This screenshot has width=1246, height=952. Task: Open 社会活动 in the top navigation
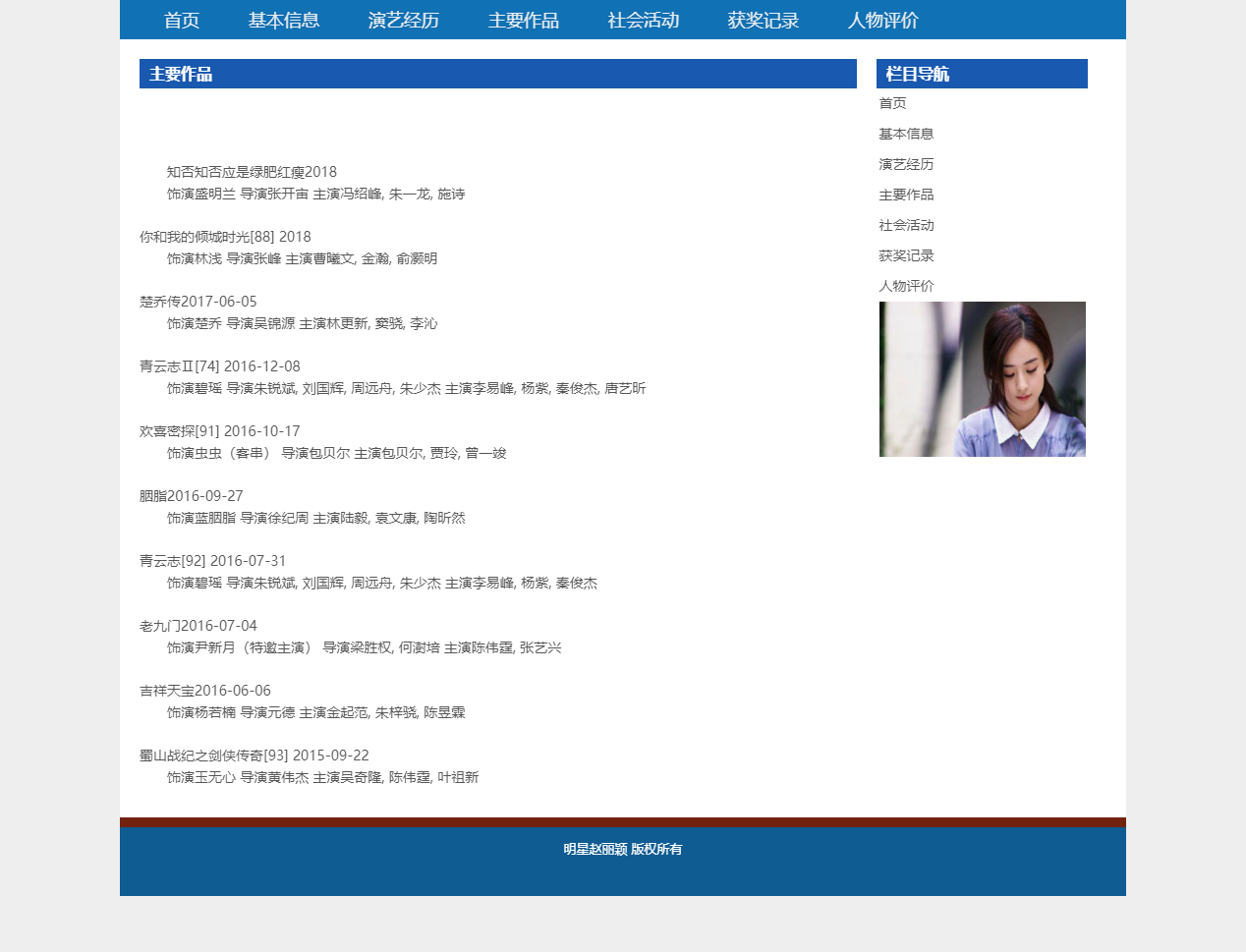(644, 20)
